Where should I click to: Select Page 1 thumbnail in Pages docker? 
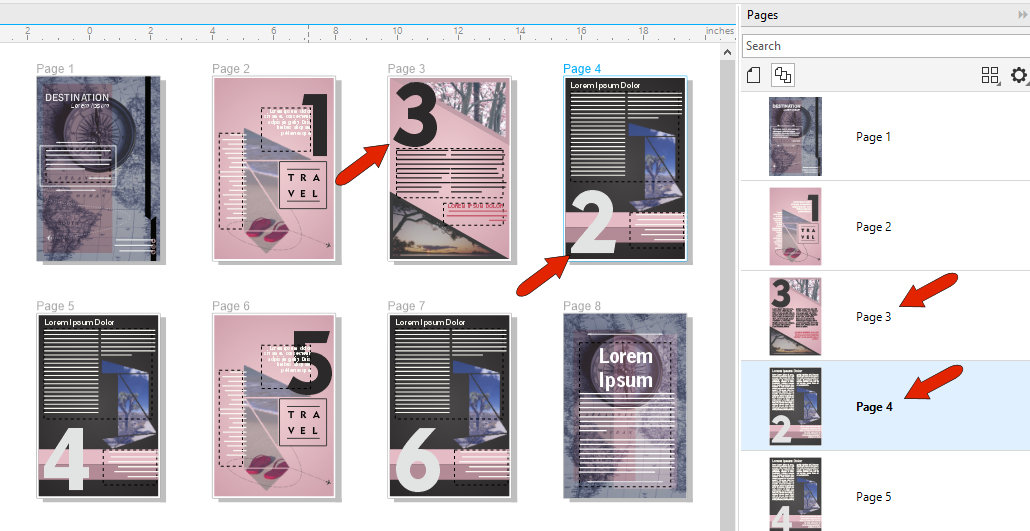pos(795,136)
